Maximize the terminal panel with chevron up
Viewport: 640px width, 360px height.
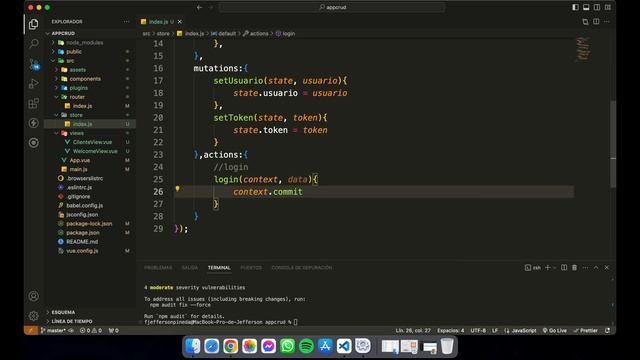pyautogui.click(x=596, y=267)
